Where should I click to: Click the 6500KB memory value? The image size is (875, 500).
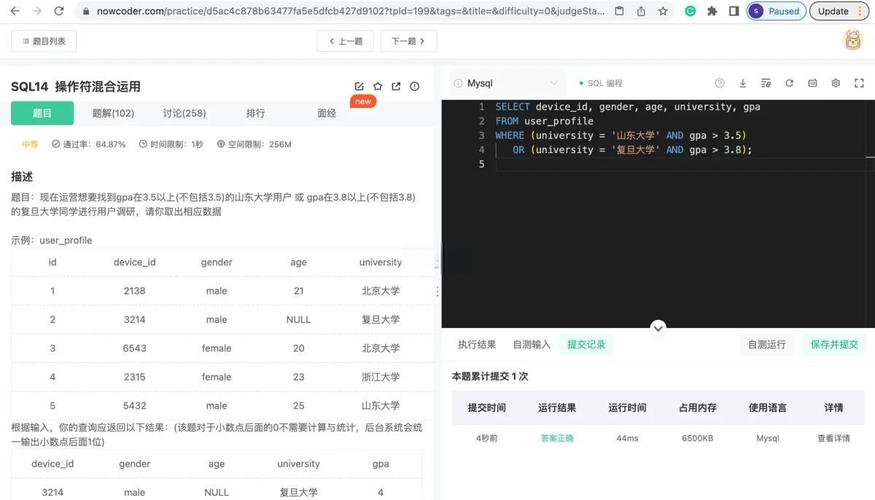click(x=698, y=439)
